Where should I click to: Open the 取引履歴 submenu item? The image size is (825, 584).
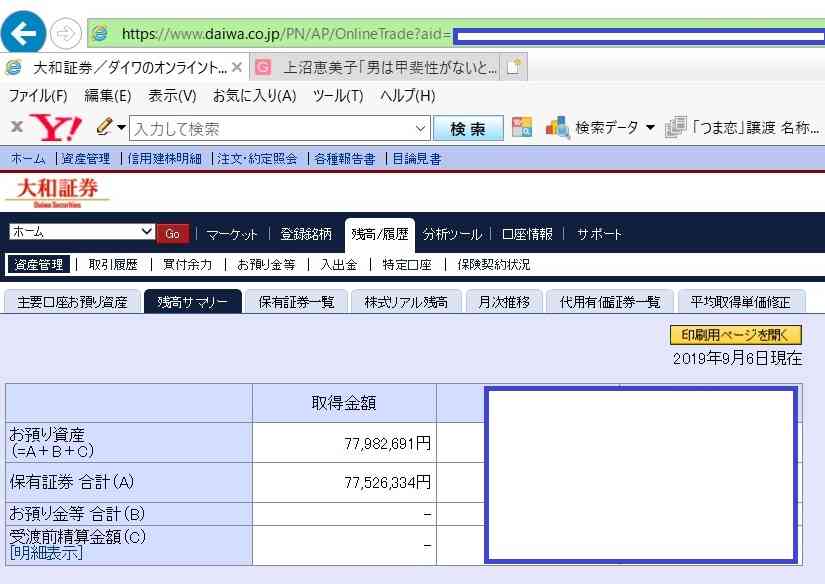(x=113, y=265)
